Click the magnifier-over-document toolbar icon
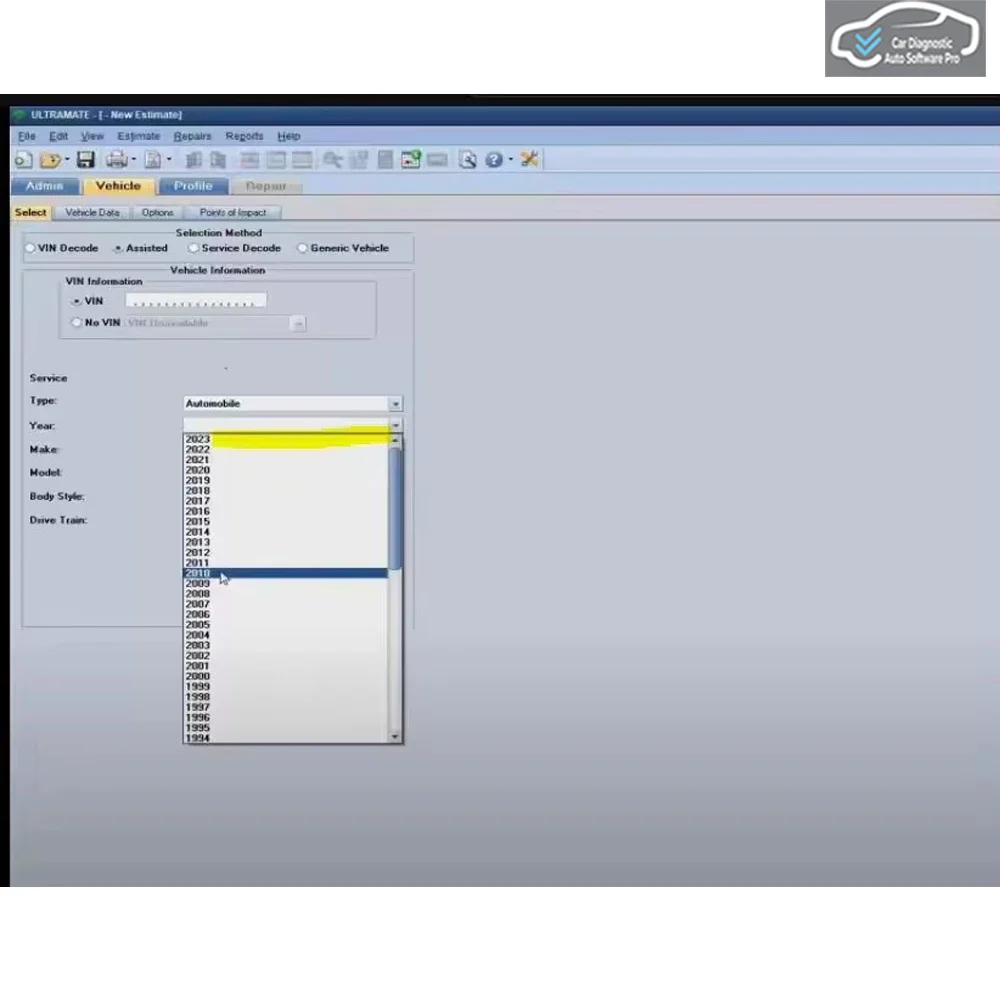This screenshot has height=1000, width=1000. pyautogui.click(x=467, y=159)
